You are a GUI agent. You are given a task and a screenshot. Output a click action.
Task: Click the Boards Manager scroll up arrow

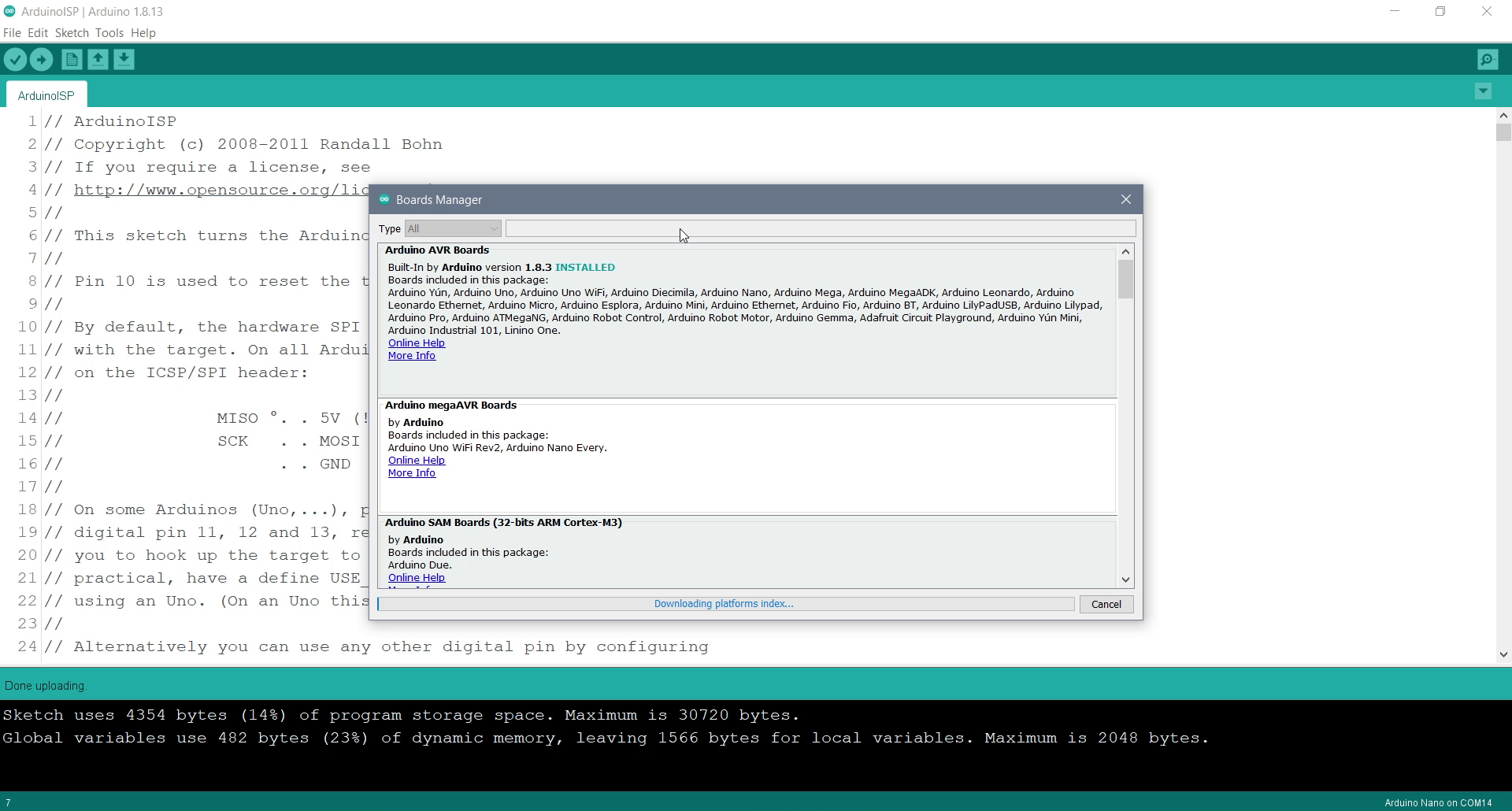(1125, 251)
